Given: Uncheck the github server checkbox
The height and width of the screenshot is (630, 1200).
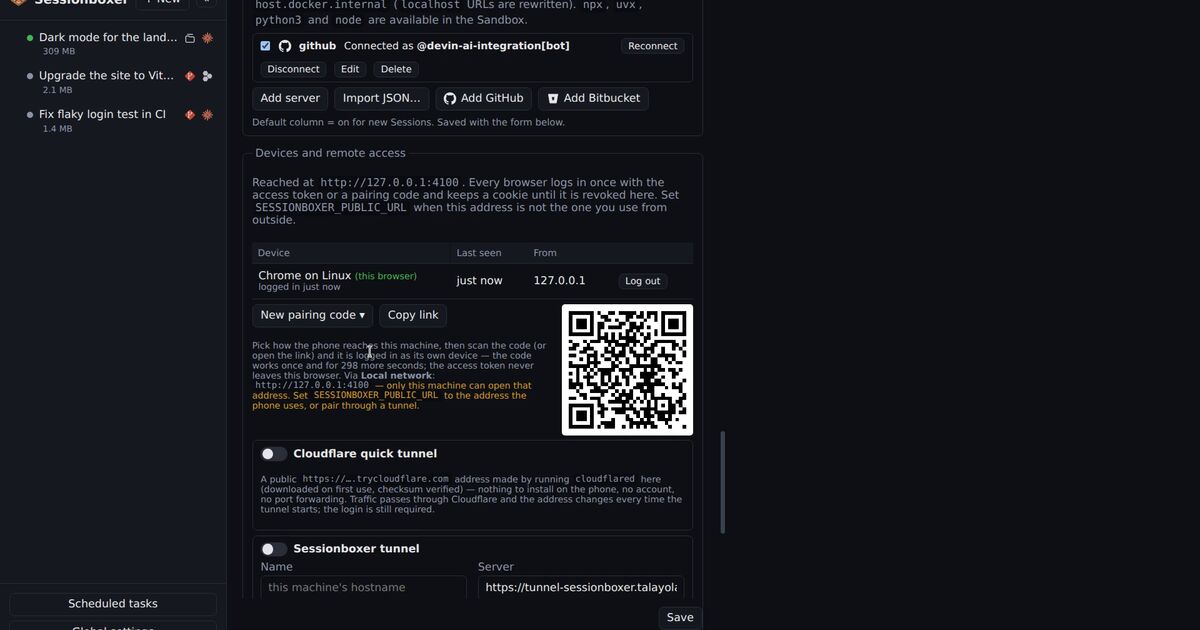Looking at the screenshot, I should pyautogui.click(x=265, y=46).
